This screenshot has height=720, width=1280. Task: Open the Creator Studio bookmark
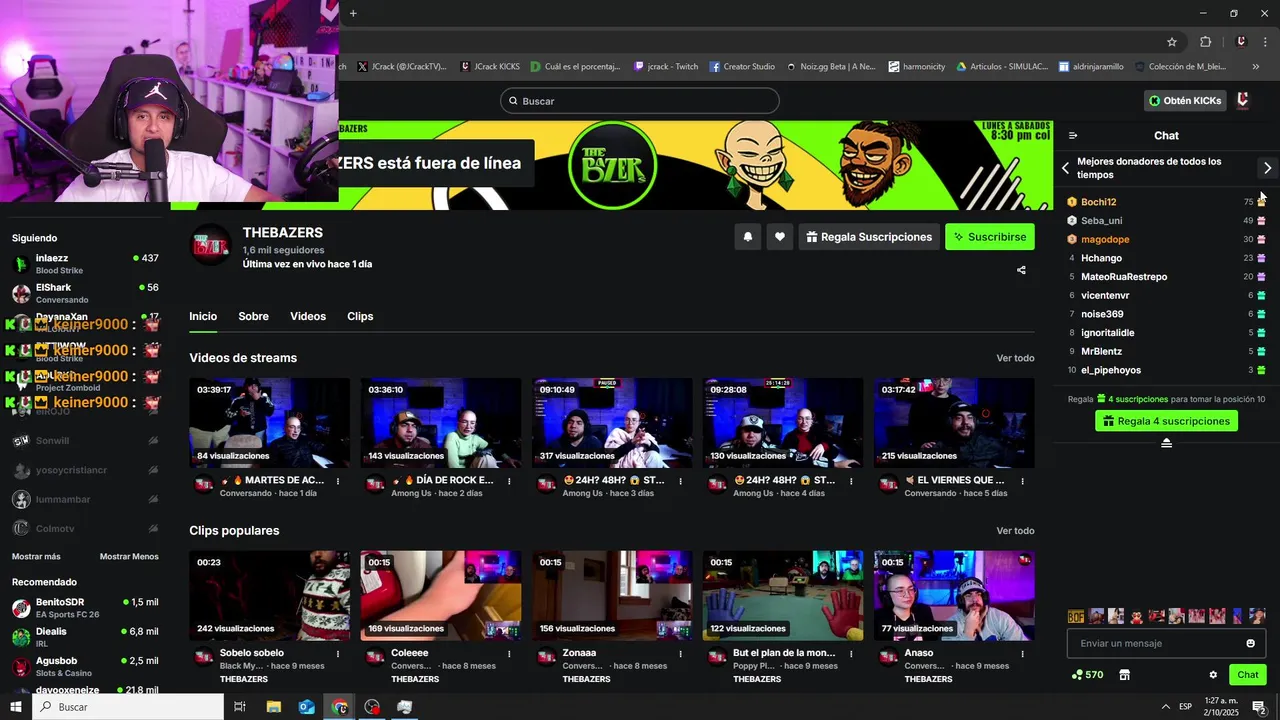click(742, 67)
